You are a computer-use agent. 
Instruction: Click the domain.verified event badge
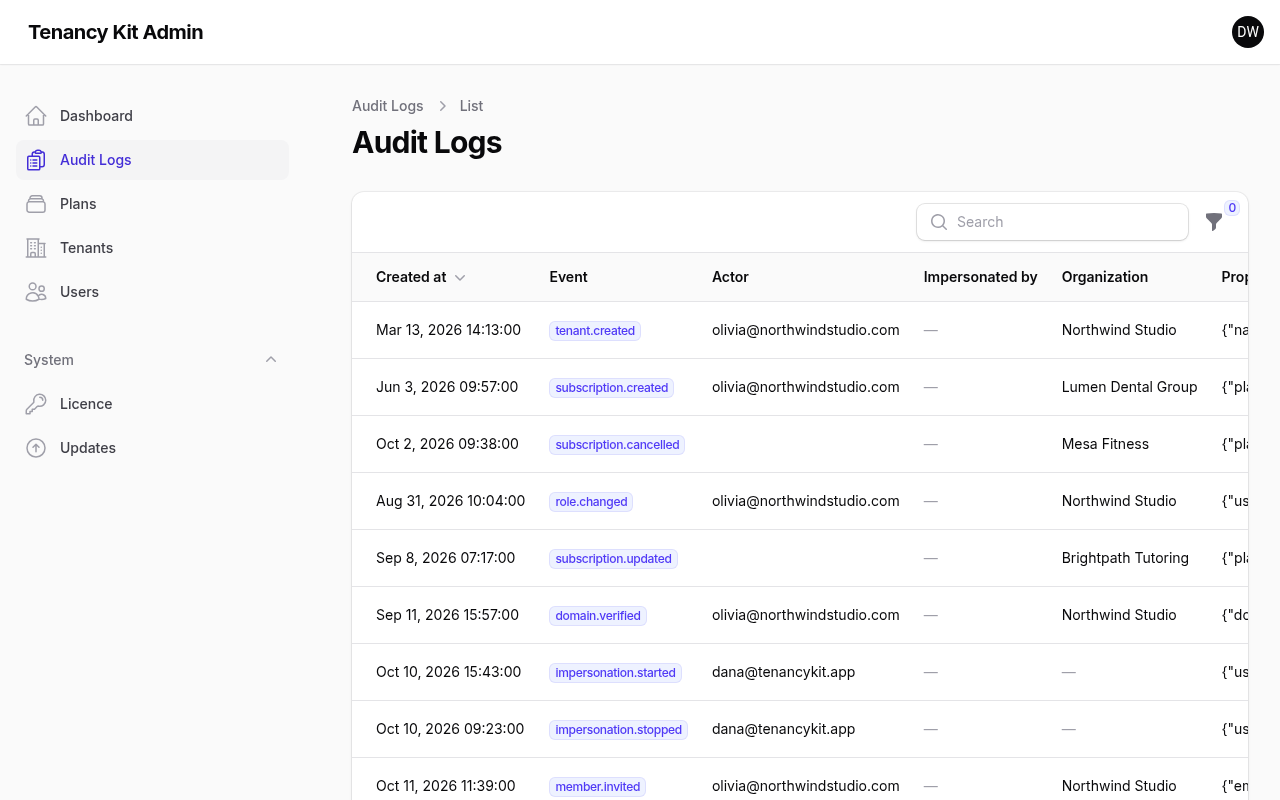[598, 616]
